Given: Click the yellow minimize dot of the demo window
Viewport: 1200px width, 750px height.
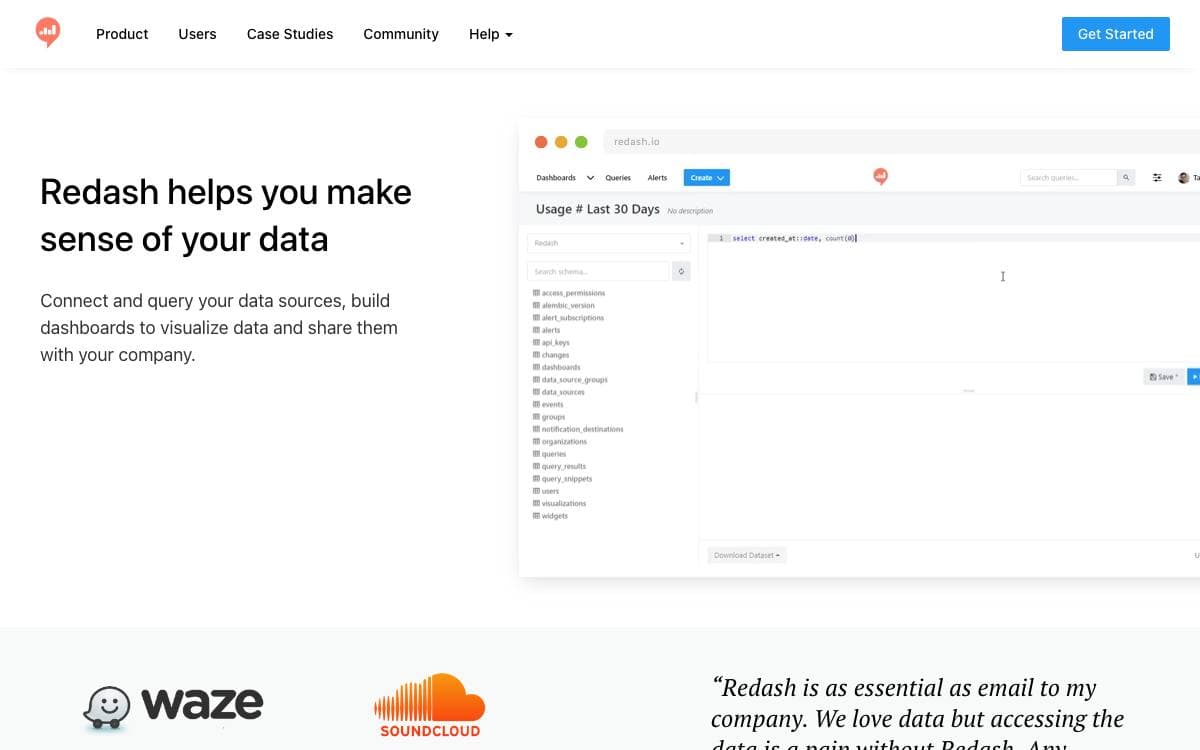Looking at the screenshot, I should (x=561, y=142).
